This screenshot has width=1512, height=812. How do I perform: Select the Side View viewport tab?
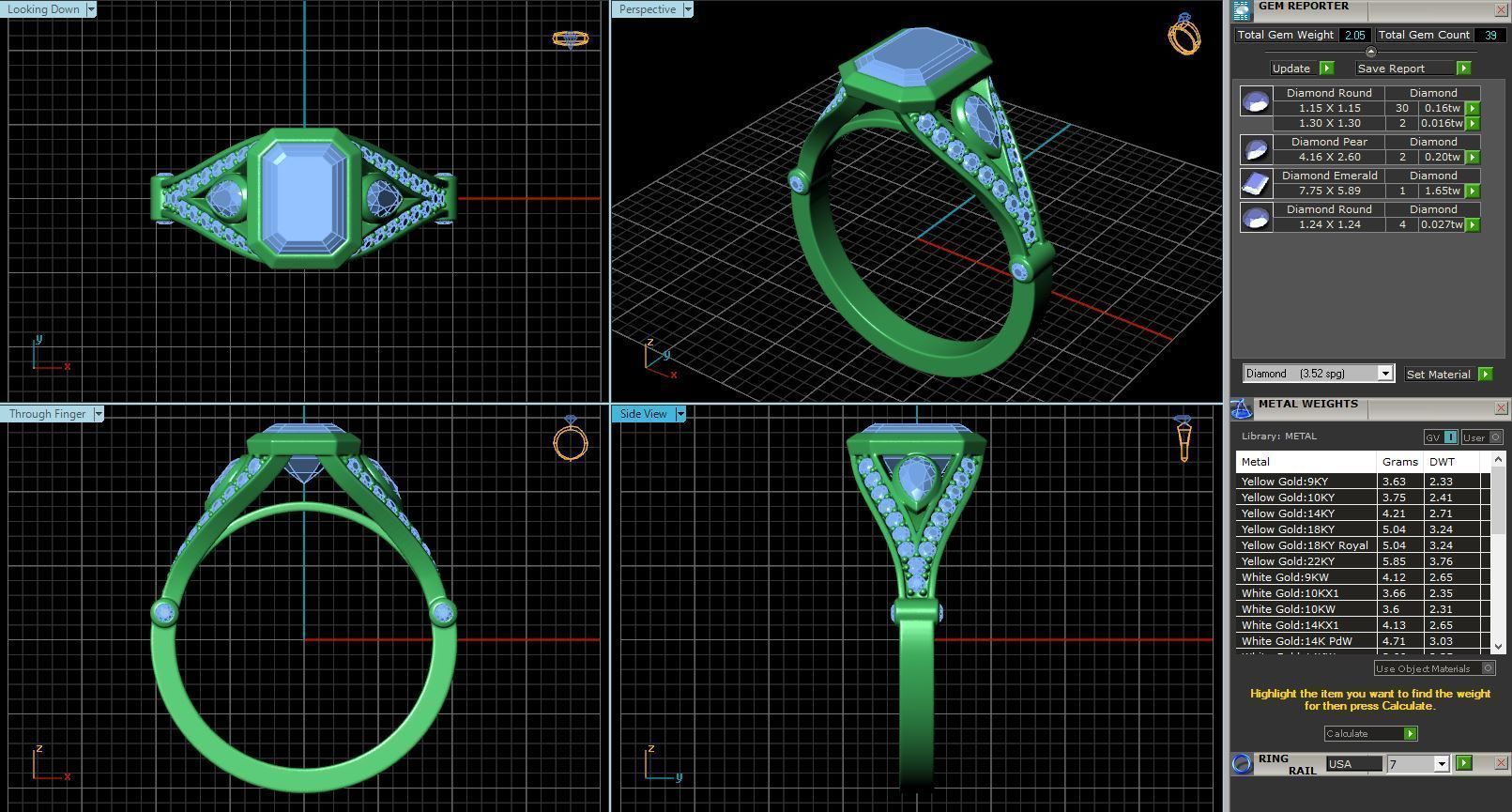tap(643, 414)
